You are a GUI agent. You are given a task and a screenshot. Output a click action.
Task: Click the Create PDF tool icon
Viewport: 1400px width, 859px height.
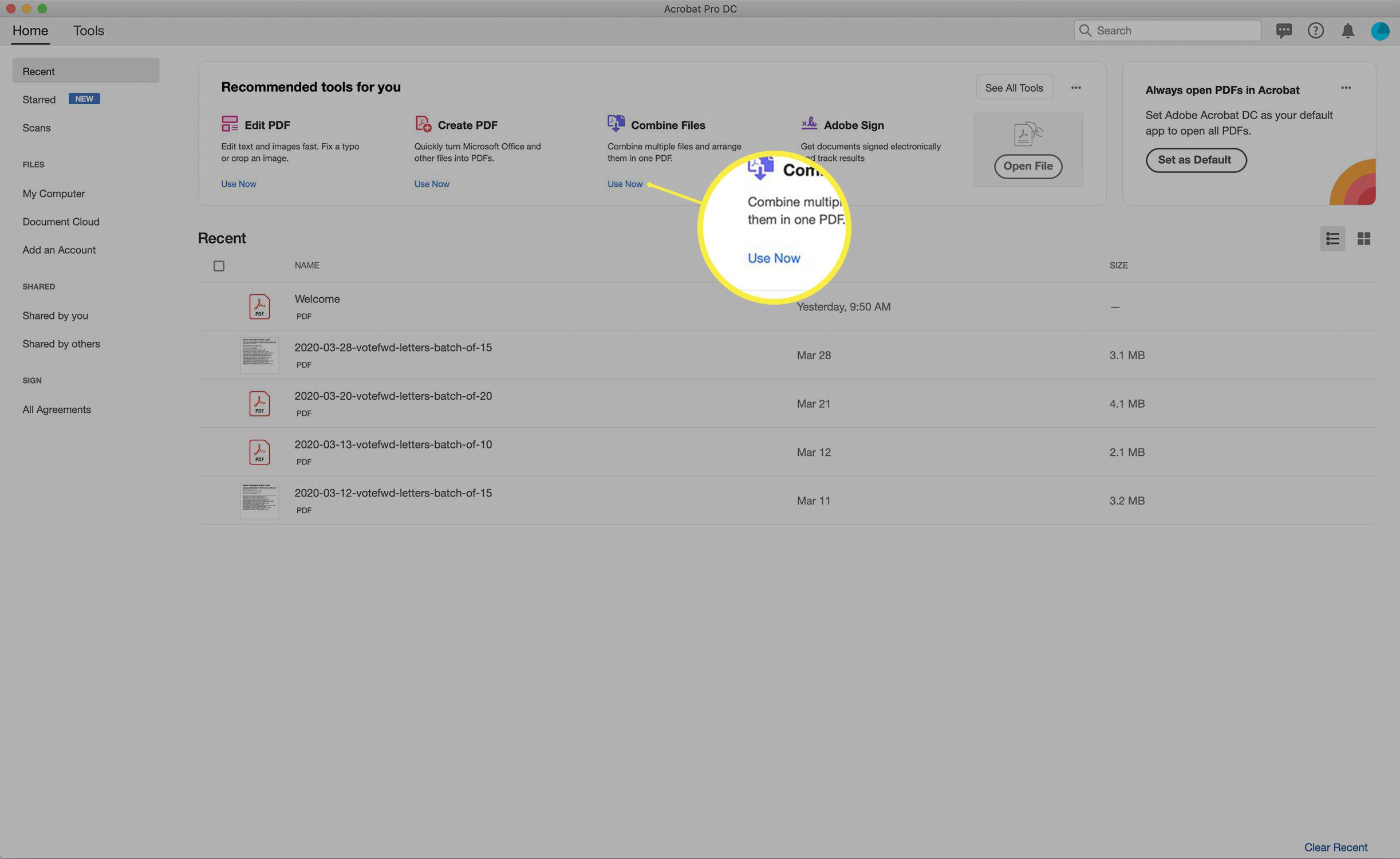point(422,123)
